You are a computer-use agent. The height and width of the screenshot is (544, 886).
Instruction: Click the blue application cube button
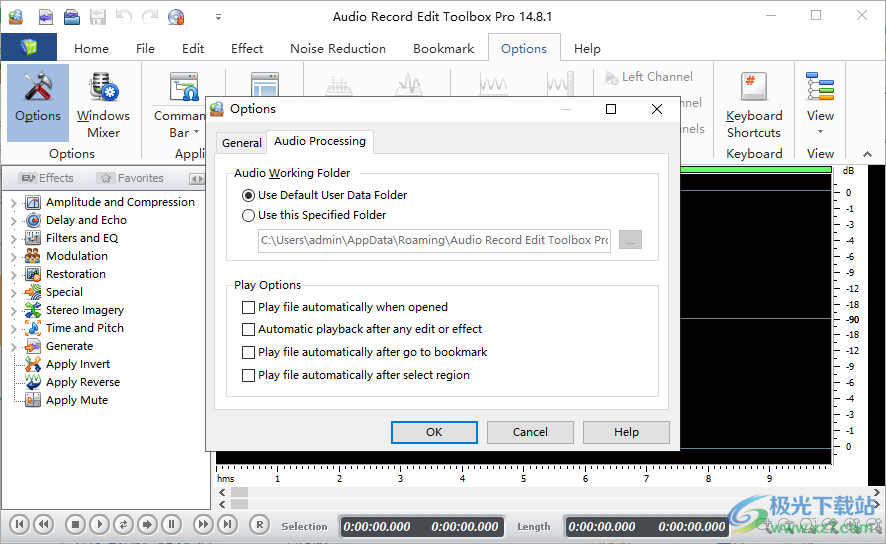point(29,47)
